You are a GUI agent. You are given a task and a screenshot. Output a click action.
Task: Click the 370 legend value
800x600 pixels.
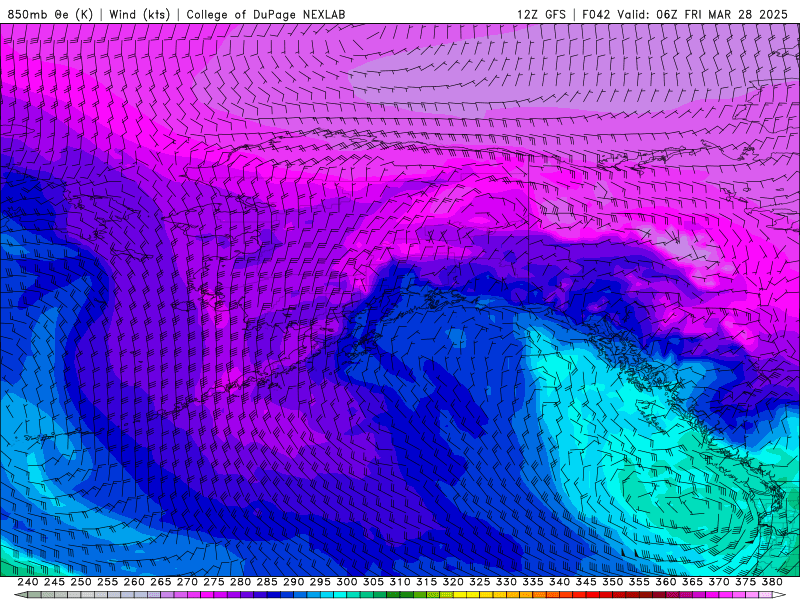(719, 582)
